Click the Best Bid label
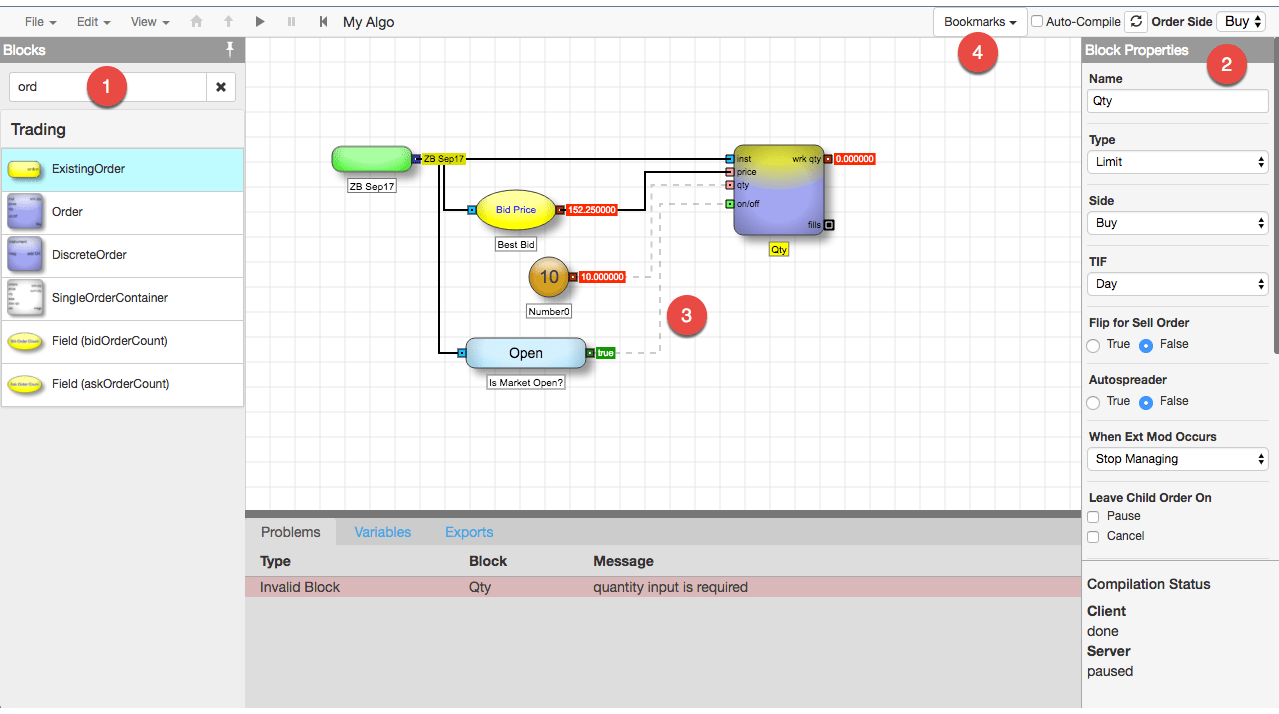 [x=516, y=244]
